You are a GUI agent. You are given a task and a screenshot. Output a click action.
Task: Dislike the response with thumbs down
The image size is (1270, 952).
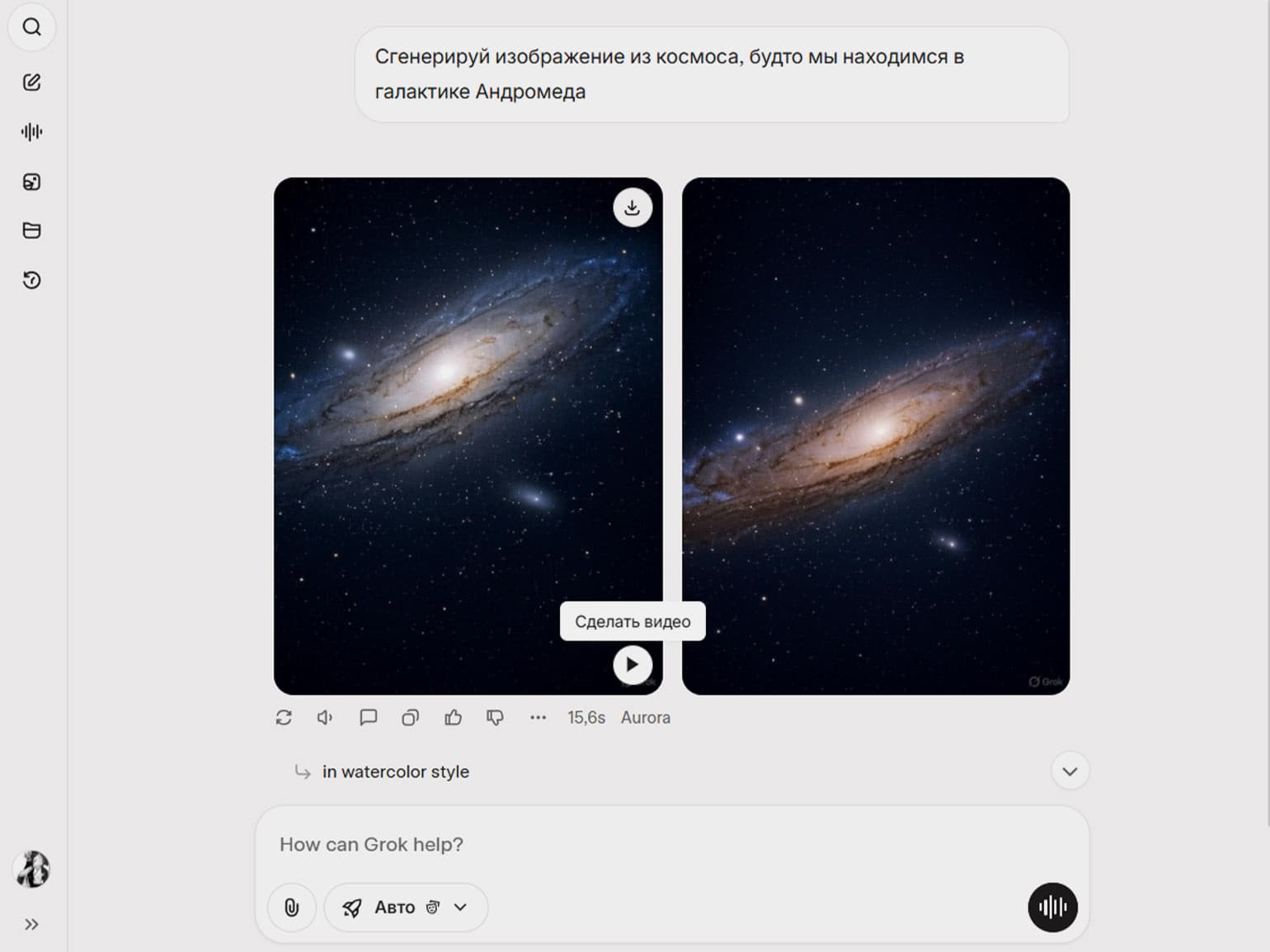click(495, 718)
